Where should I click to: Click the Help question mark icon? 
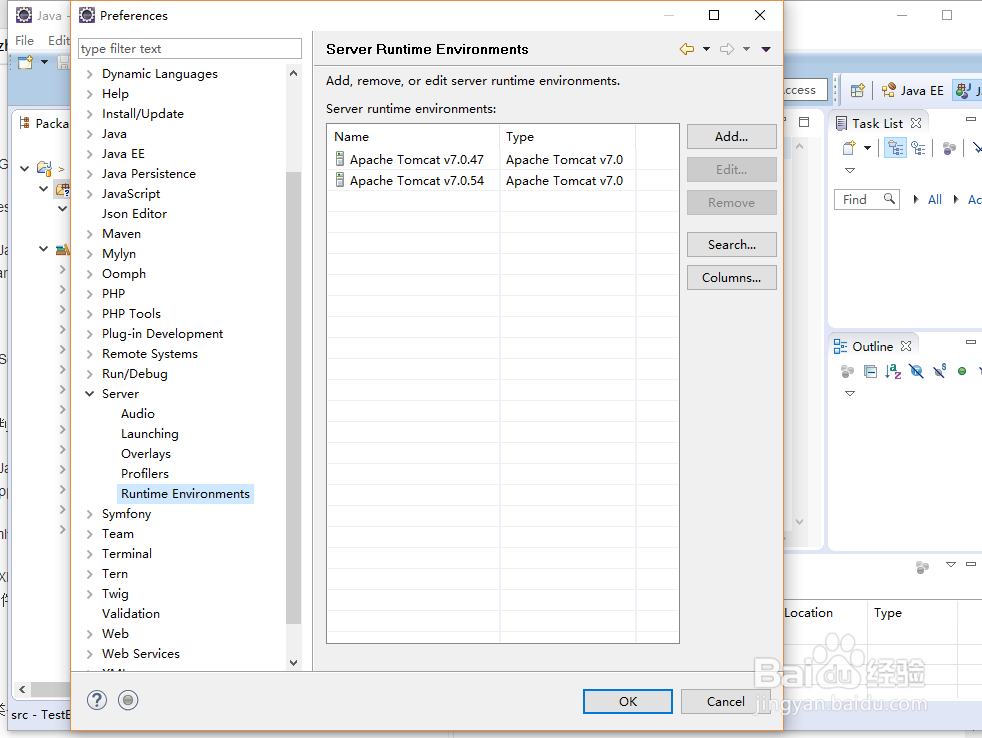coord(97,700)
